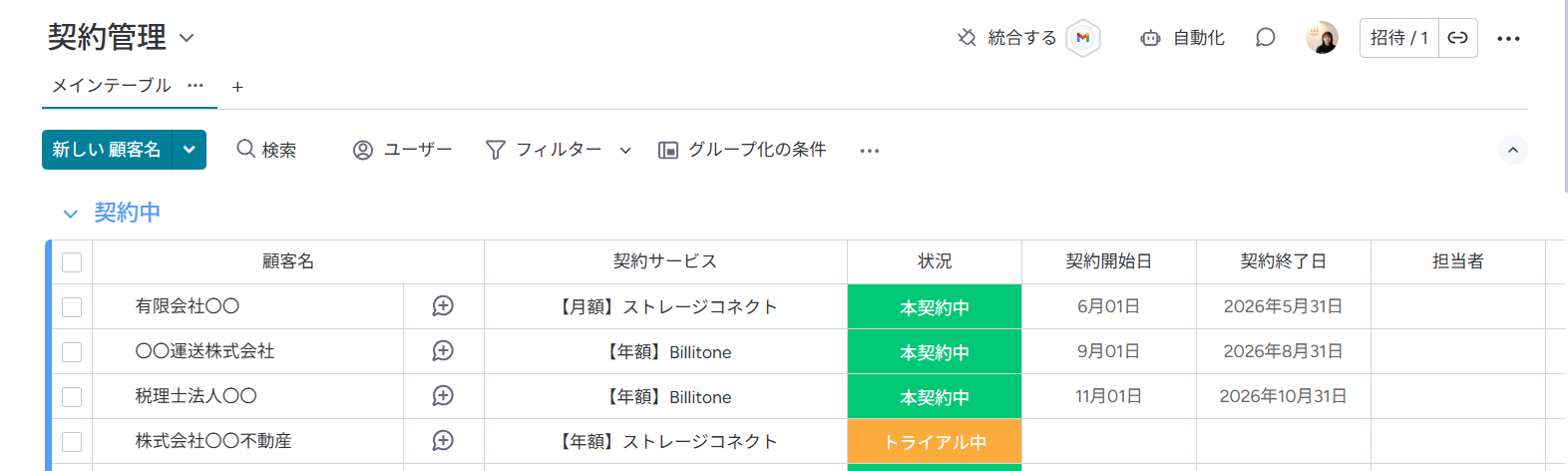The width and height of the screenshot is (1568, 471).
Task: Switch to the メインテーブル tab
Action: [111, 86]
